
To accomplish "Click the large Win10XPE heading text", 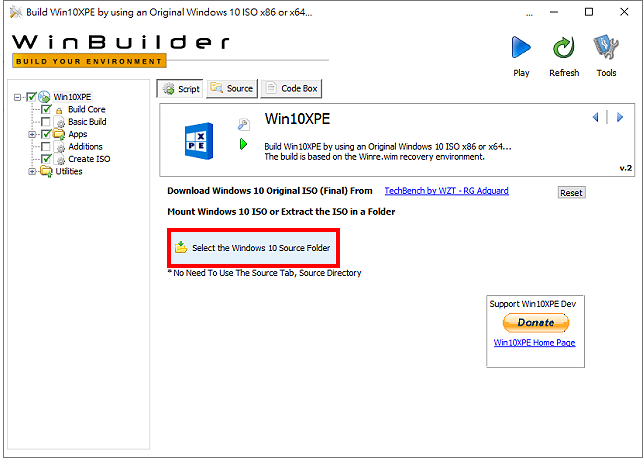I will point(297,119).
